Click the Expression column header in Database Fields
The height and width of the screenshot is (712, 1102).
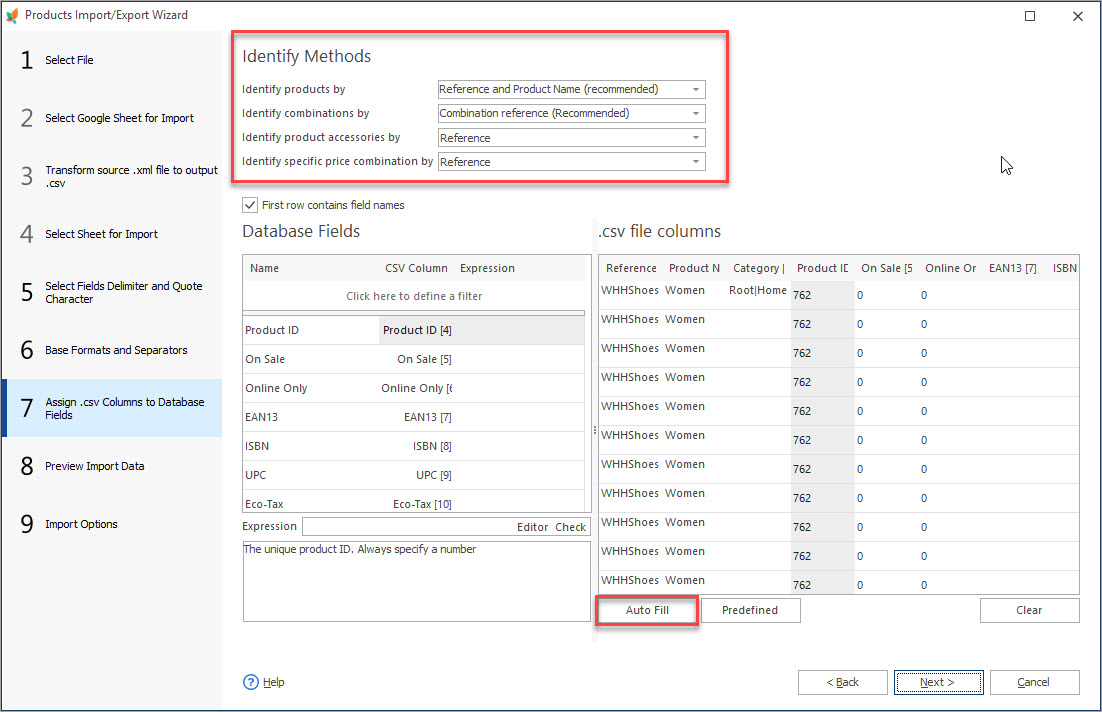coord(487,268)
